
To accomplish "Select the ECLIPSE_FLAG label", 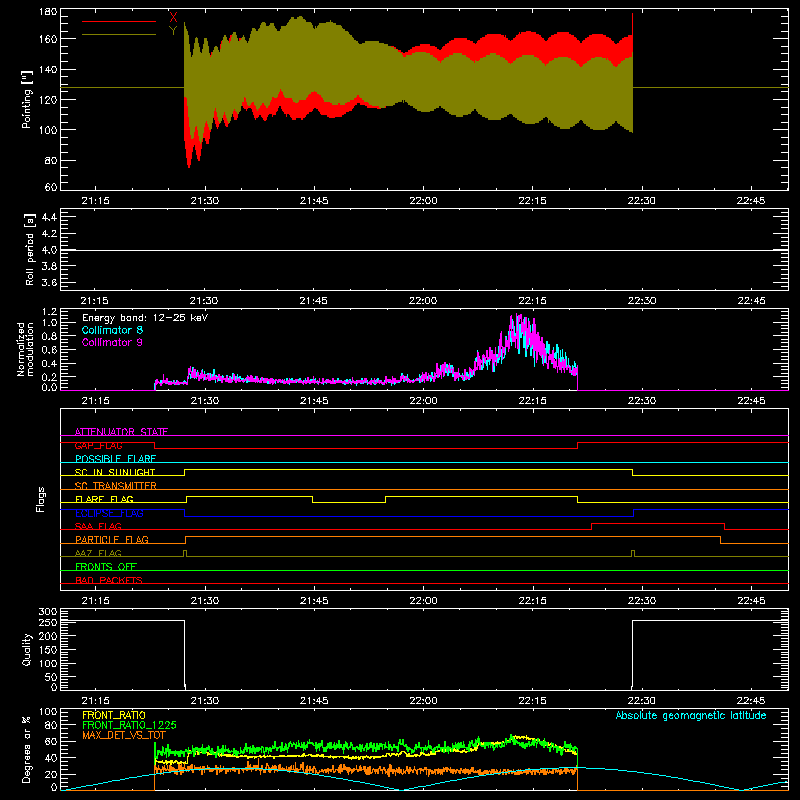I will point(109,513).
